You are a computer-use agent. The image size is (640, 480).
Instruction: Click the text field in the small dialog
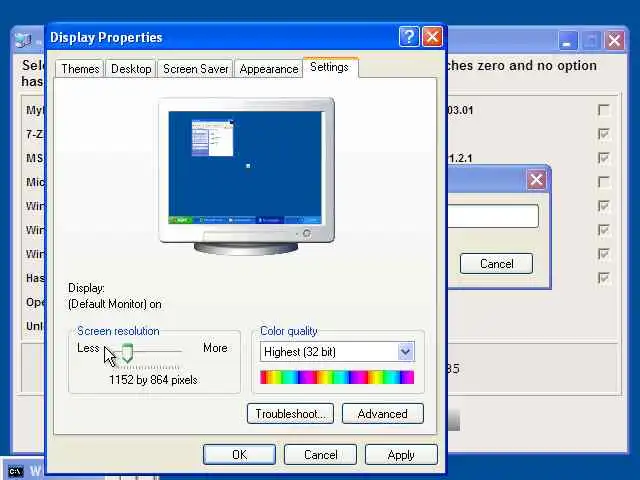click(493, 216)
